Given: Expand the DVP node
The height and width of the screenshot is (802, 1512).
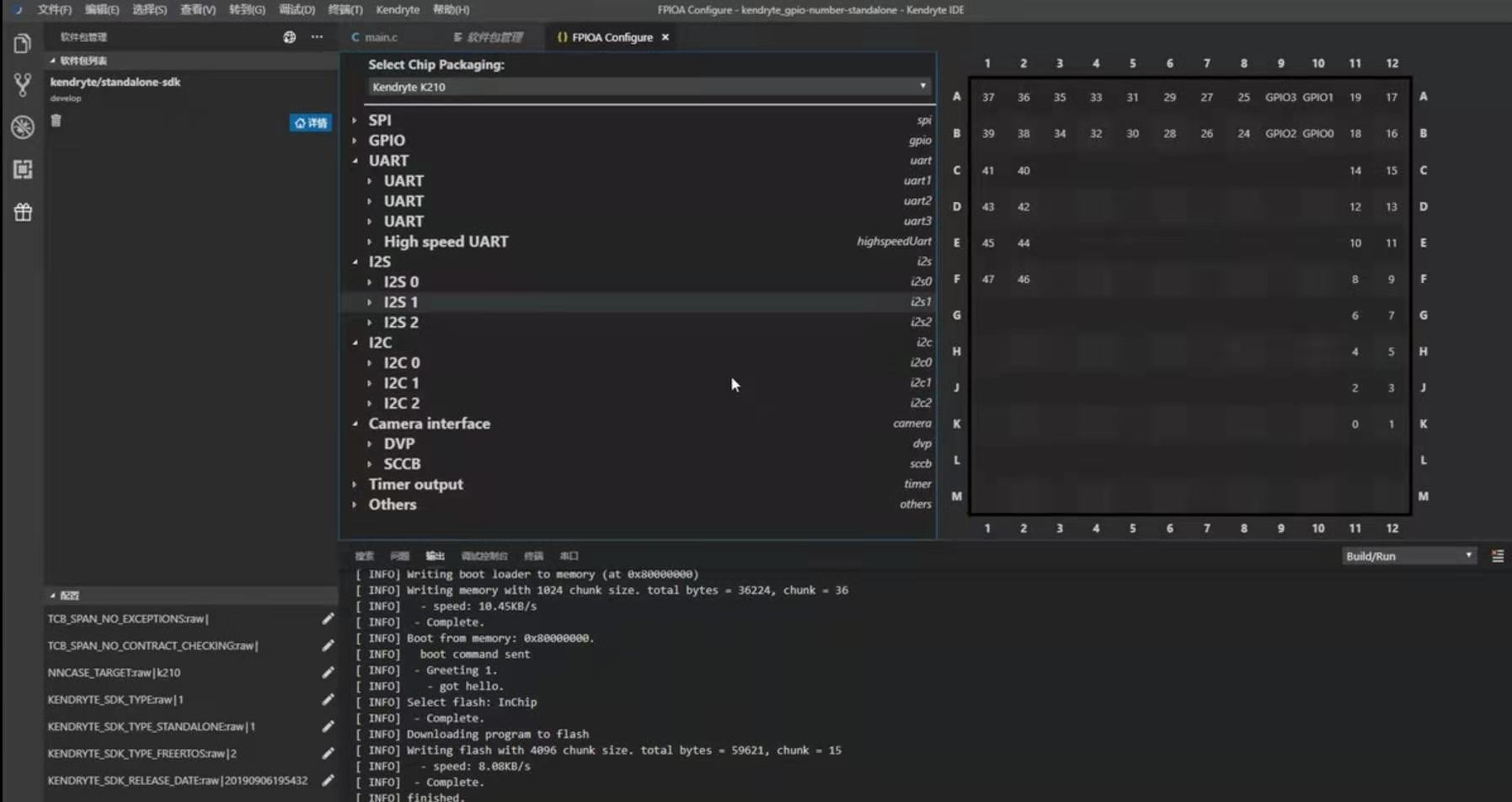Looking at the screenshot, I should pos(370,444).
